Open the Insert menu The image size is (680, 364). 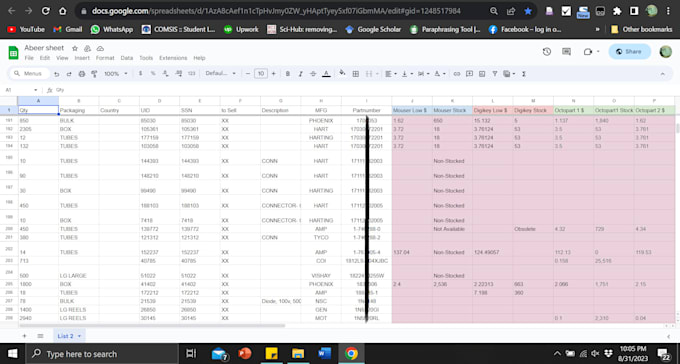click(x=82, y=58)
